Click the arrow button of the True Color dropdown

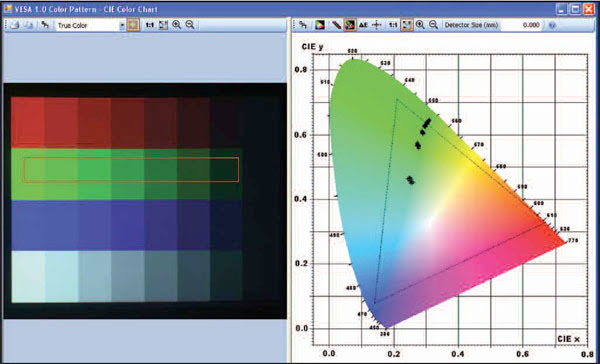(122, 25)
